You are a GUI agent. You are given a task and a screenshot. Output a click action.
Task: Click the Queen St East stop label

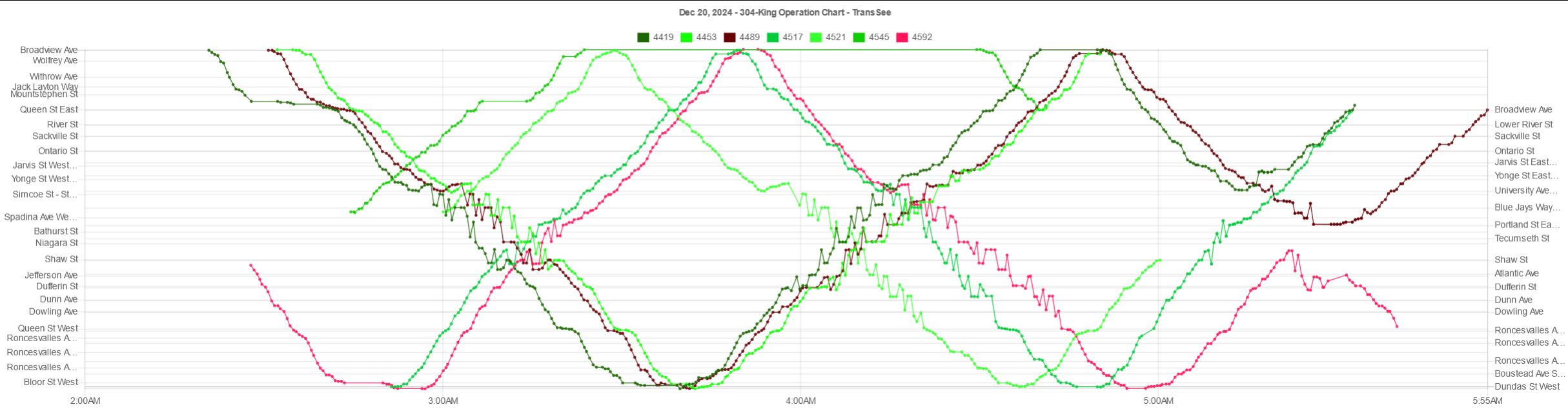[x=48, y=110]
